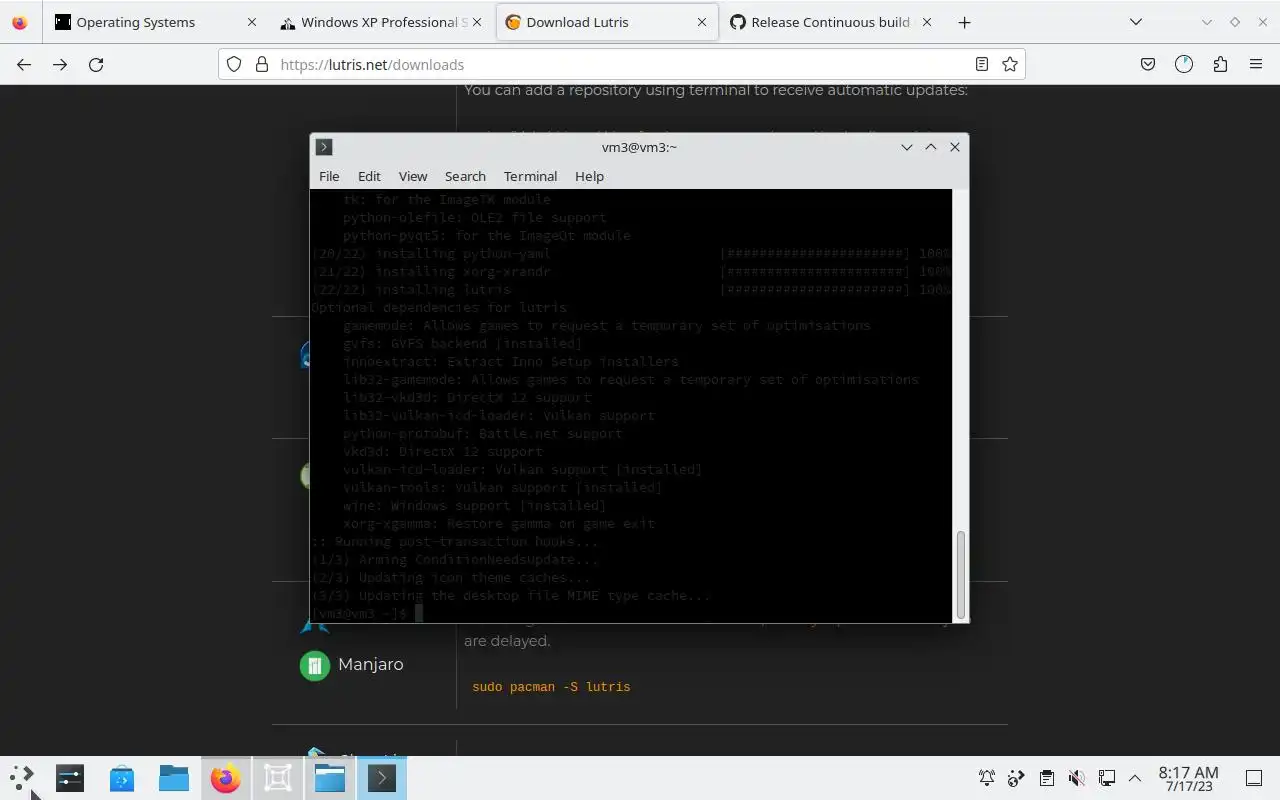
Task: Open terminal Edit menu
Action: tap(369, 176)
